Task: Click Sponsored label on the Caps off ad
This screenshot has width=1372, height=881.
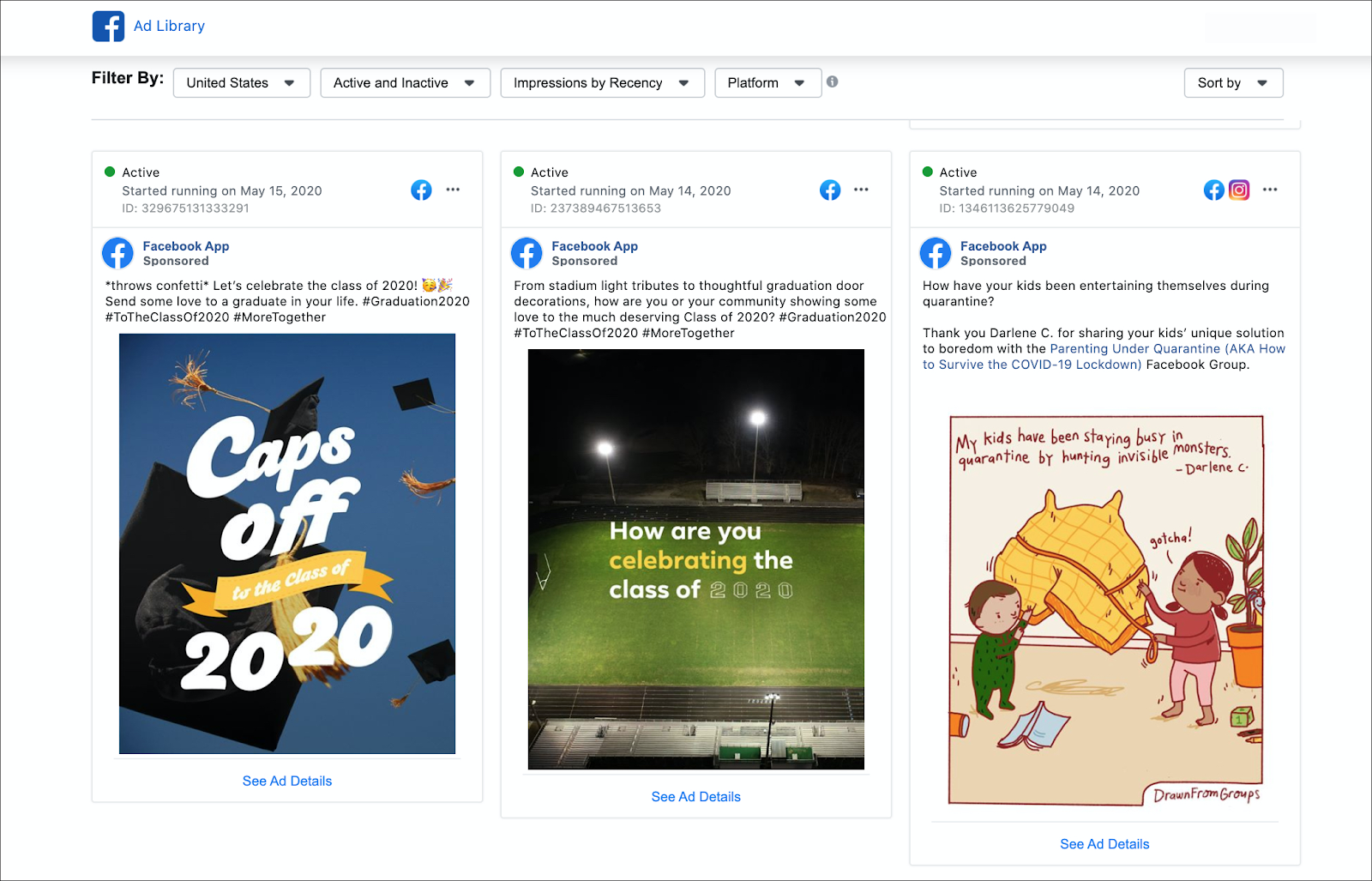Action: coord(176,261)
